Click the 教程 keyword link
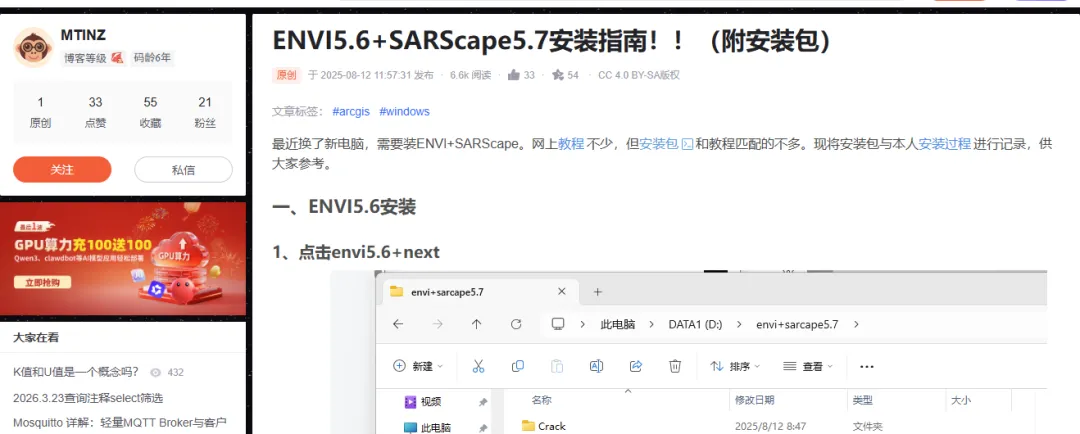Image resolution: width=1080 pixels, height=434 pixels. pyautogui.click(x=571, y=144)
